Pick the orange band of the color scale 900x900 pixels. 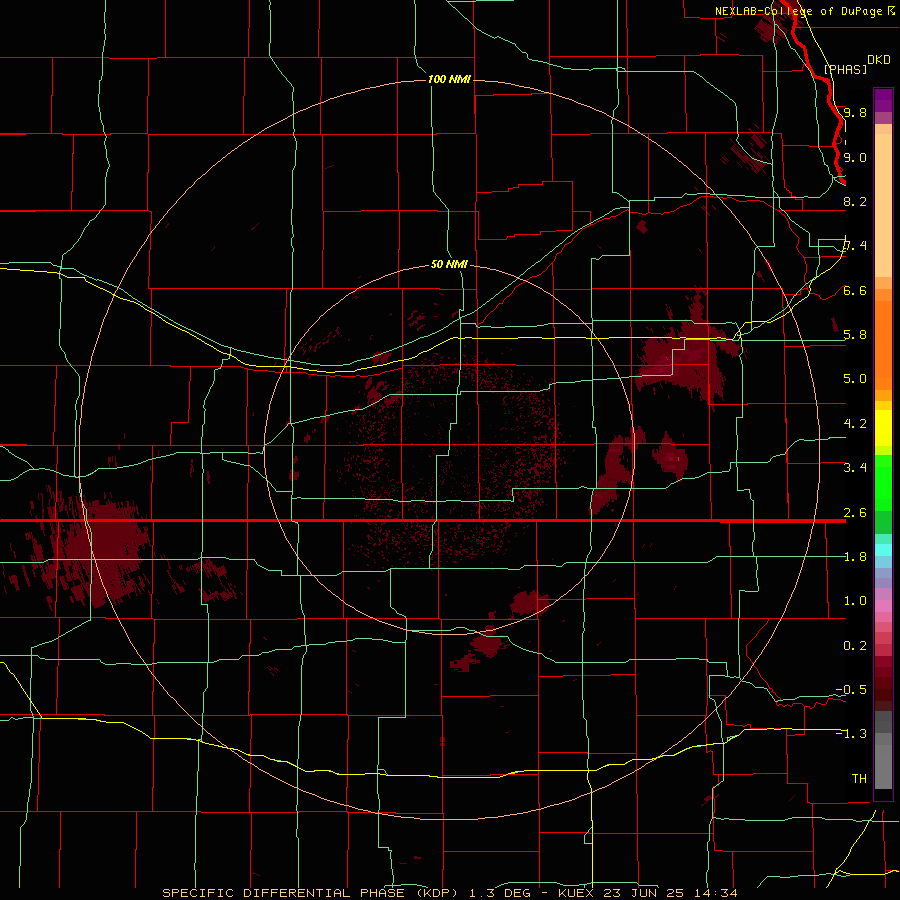point(883,344)
